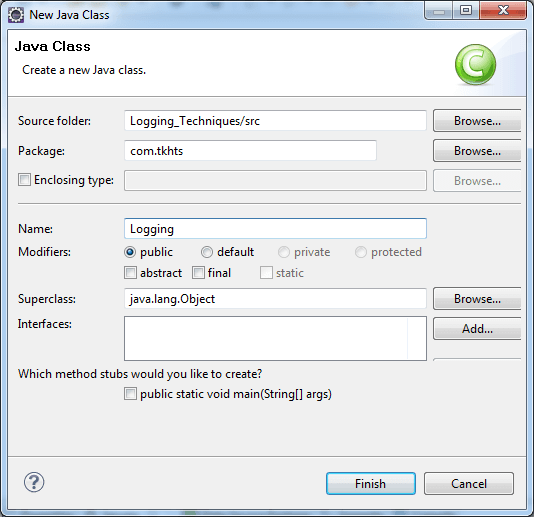Click the Superclass java.lang.Object field
The height and width of the screenshot is (517, 534).
(x=275, y=299)
